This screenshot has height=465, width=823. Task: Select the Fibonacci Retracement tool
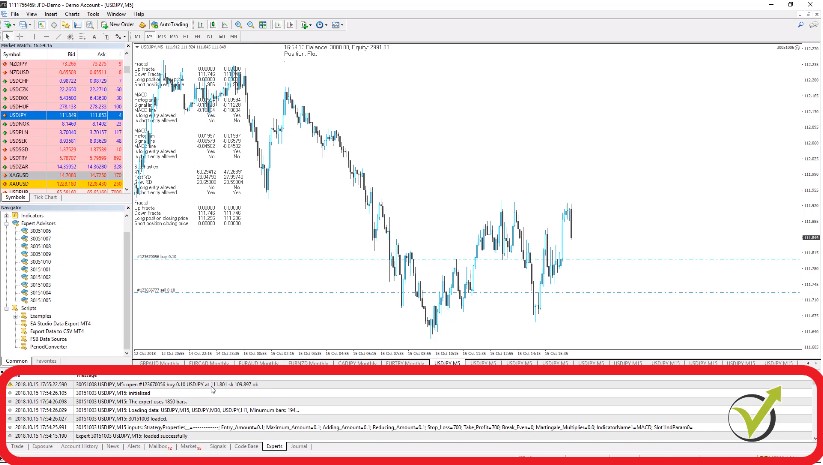(82, 37)
